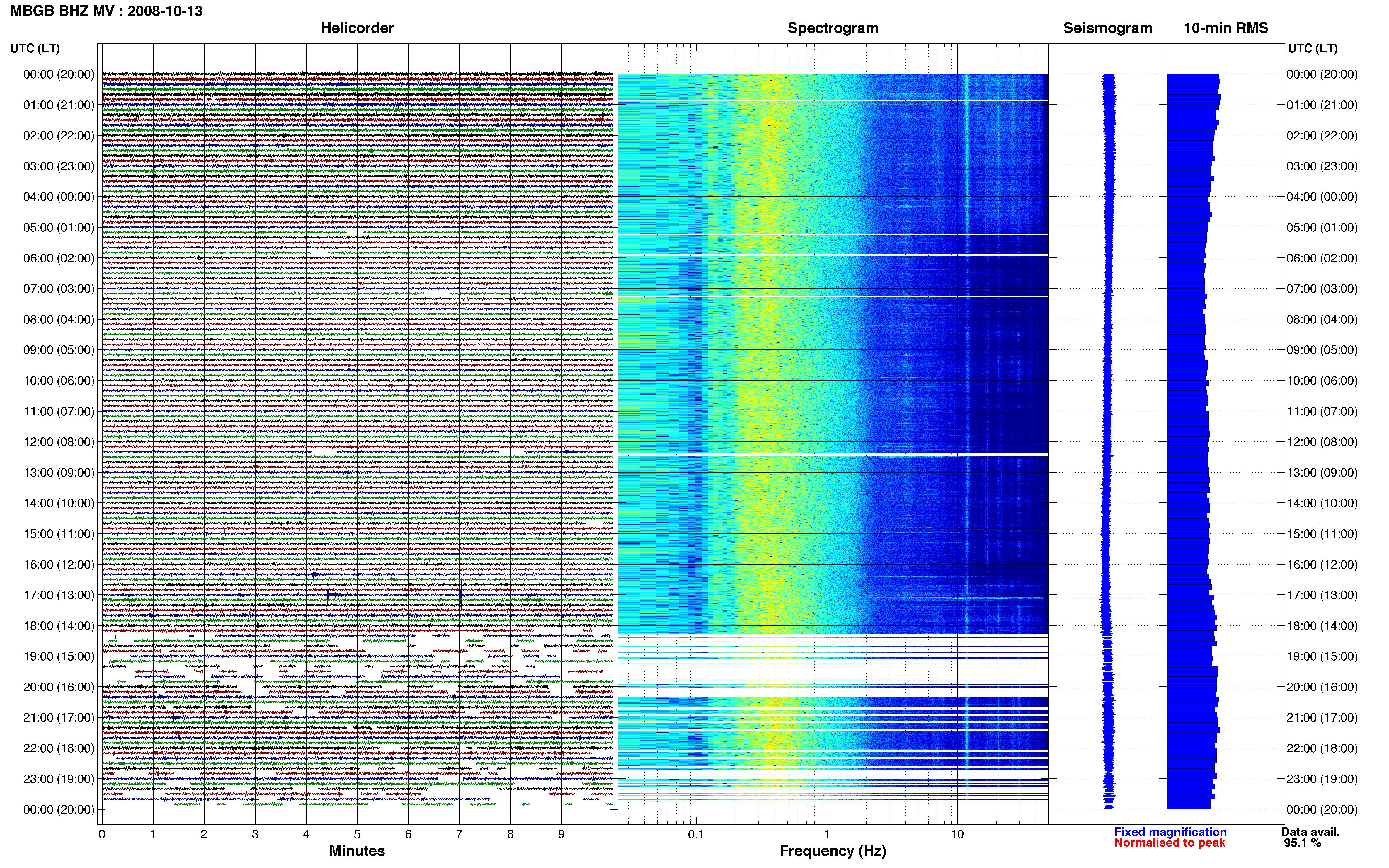
Task: Click the left 21:00 (17:00) time label
Action: click(59, 718)
